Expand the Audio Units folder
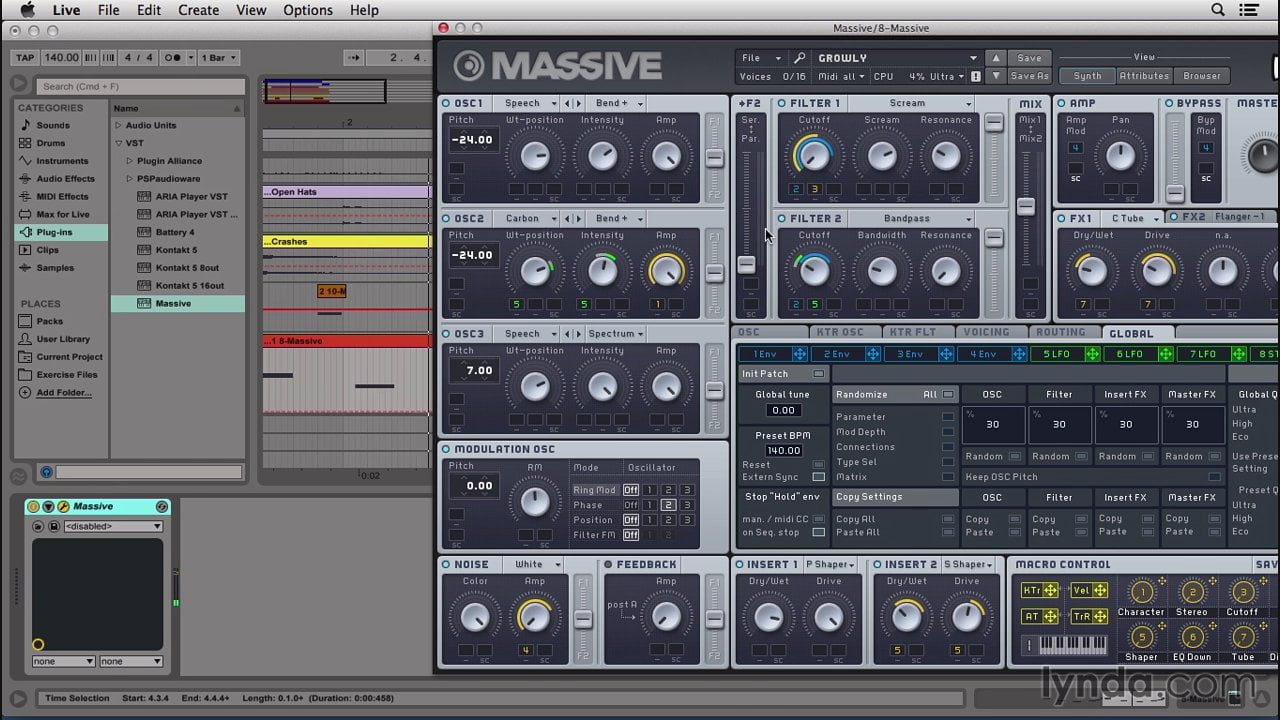Image resolution: width=1280 pixels, height=720 pixels. click(118, 125)
